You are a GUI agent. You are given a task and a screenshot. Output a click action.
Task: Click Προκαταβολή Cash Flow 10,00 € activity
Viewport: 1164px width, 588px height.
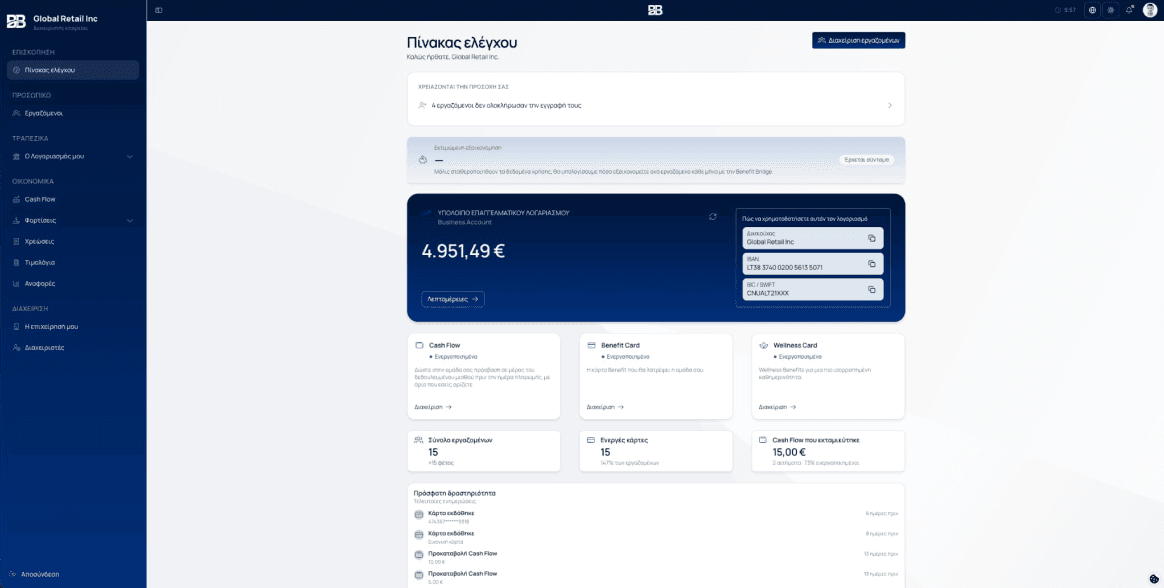click(x=655, y=557)
